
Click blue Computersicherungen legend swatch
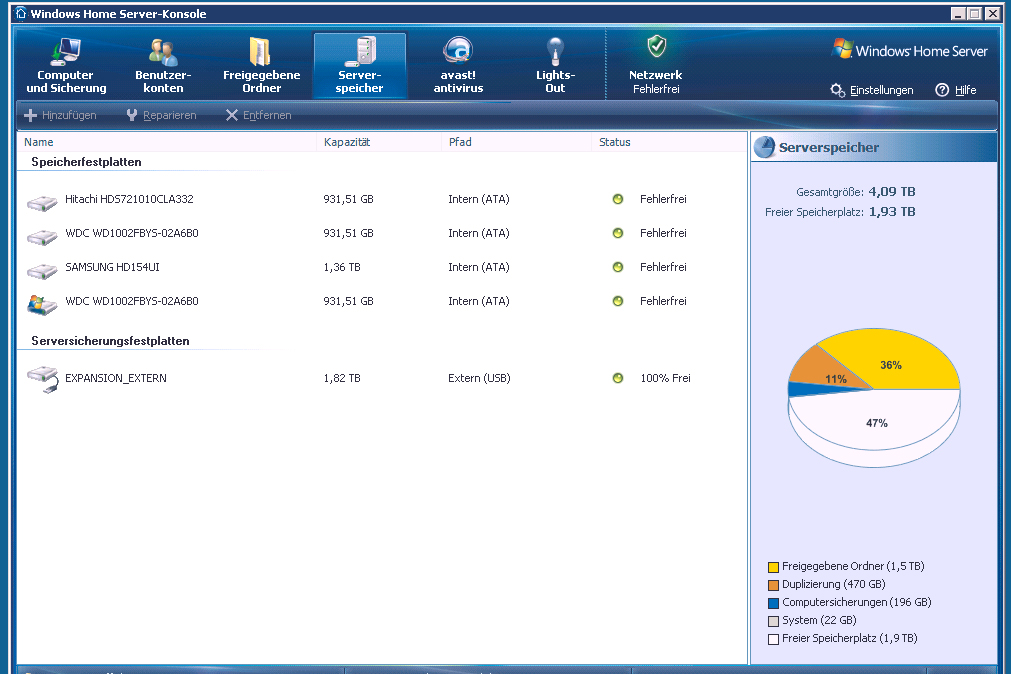[774, 603]
